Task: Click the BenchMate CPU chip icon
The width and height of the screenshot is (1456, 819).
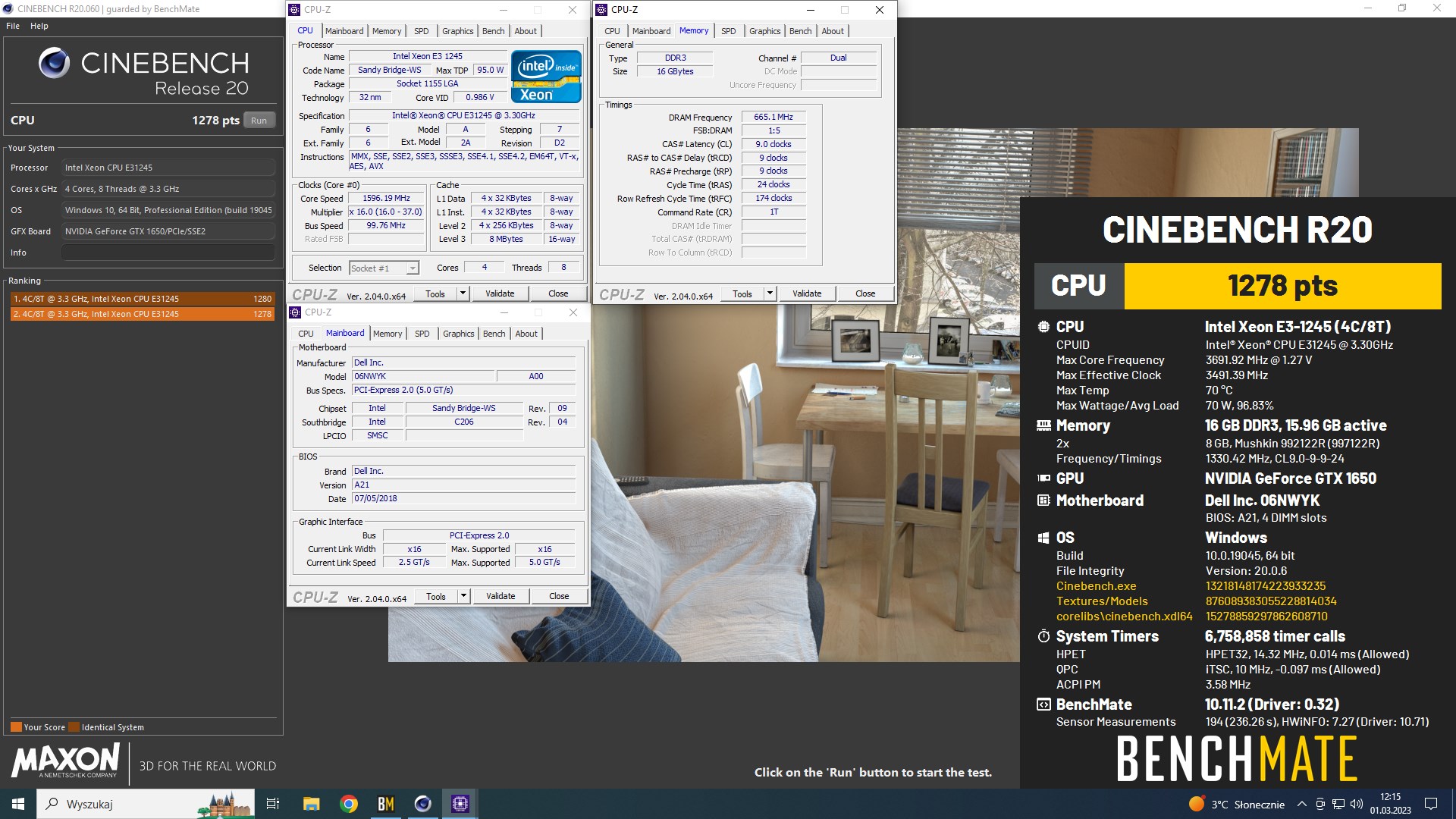Action: [1043, 327]
